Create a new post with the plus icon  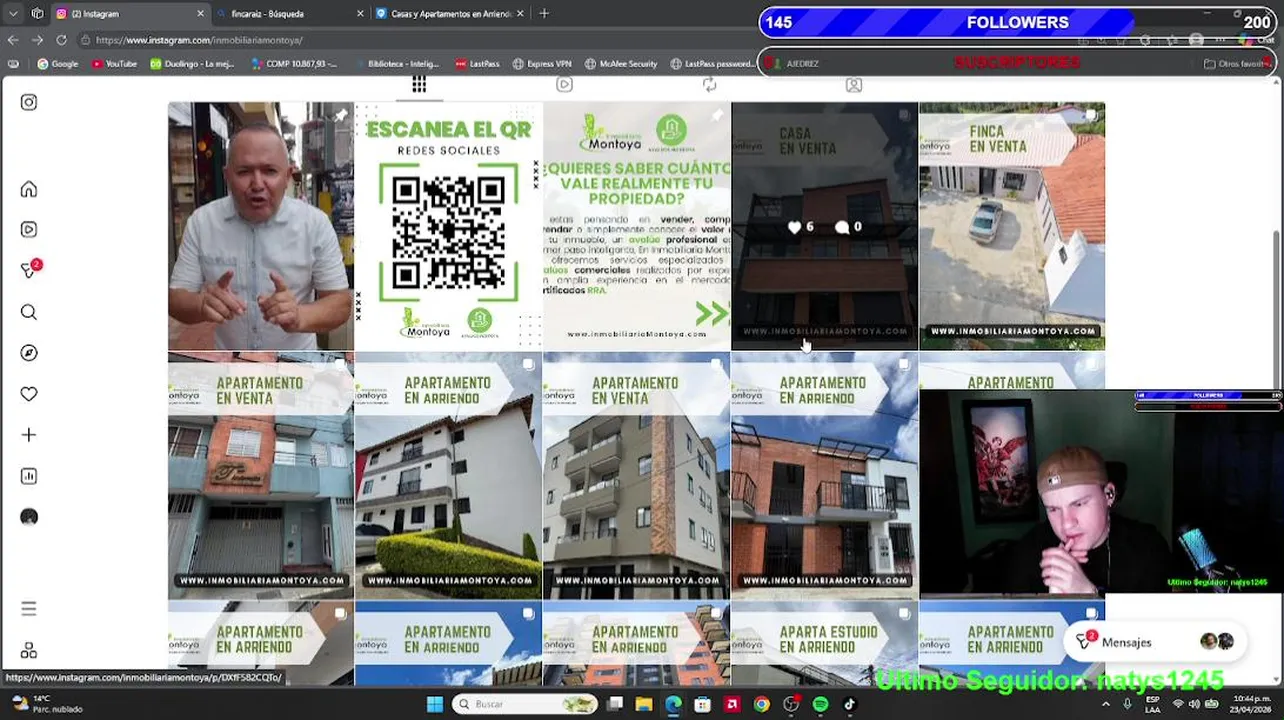29,435
